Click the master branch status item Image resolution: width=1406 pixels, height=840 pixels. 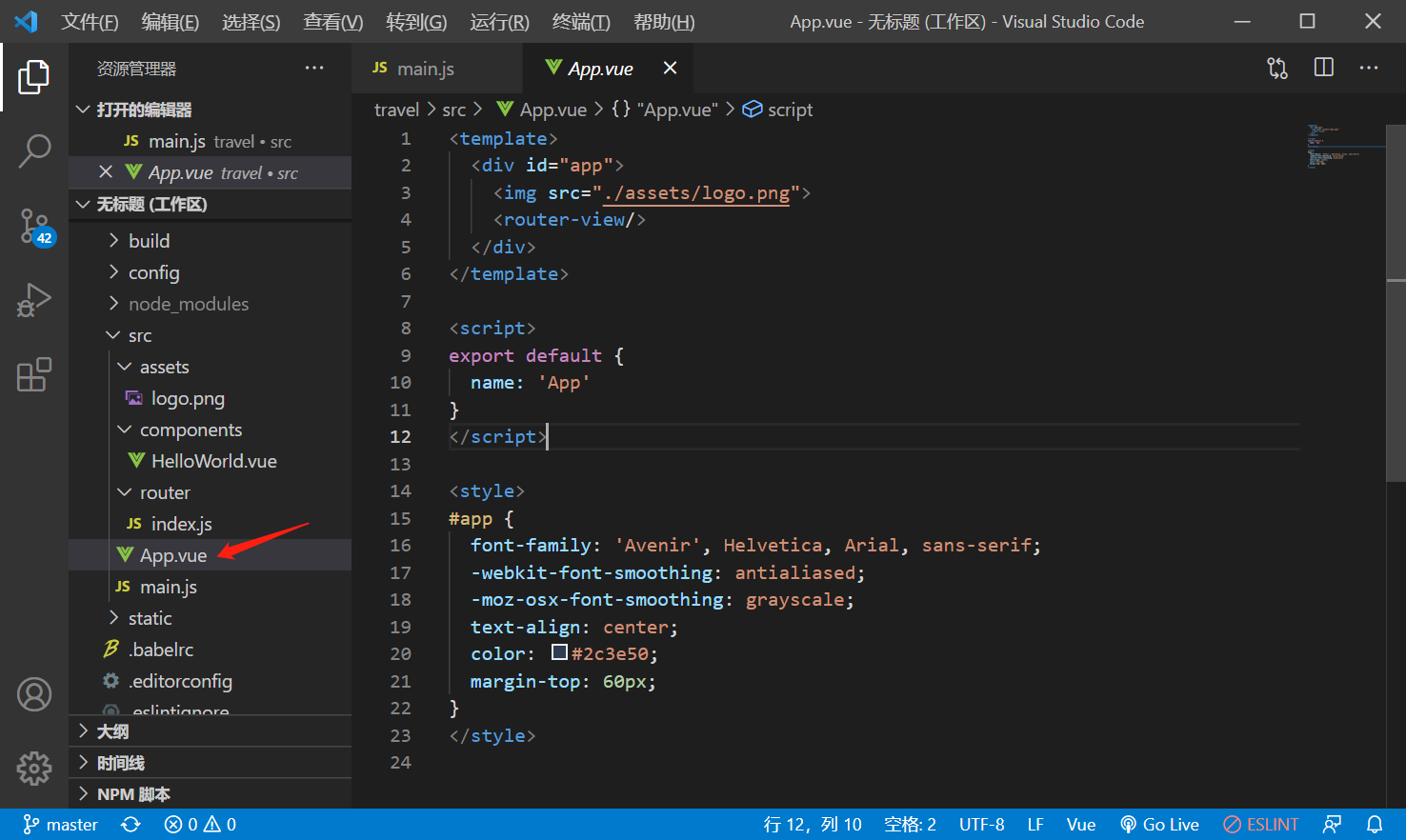pos(61,825)
